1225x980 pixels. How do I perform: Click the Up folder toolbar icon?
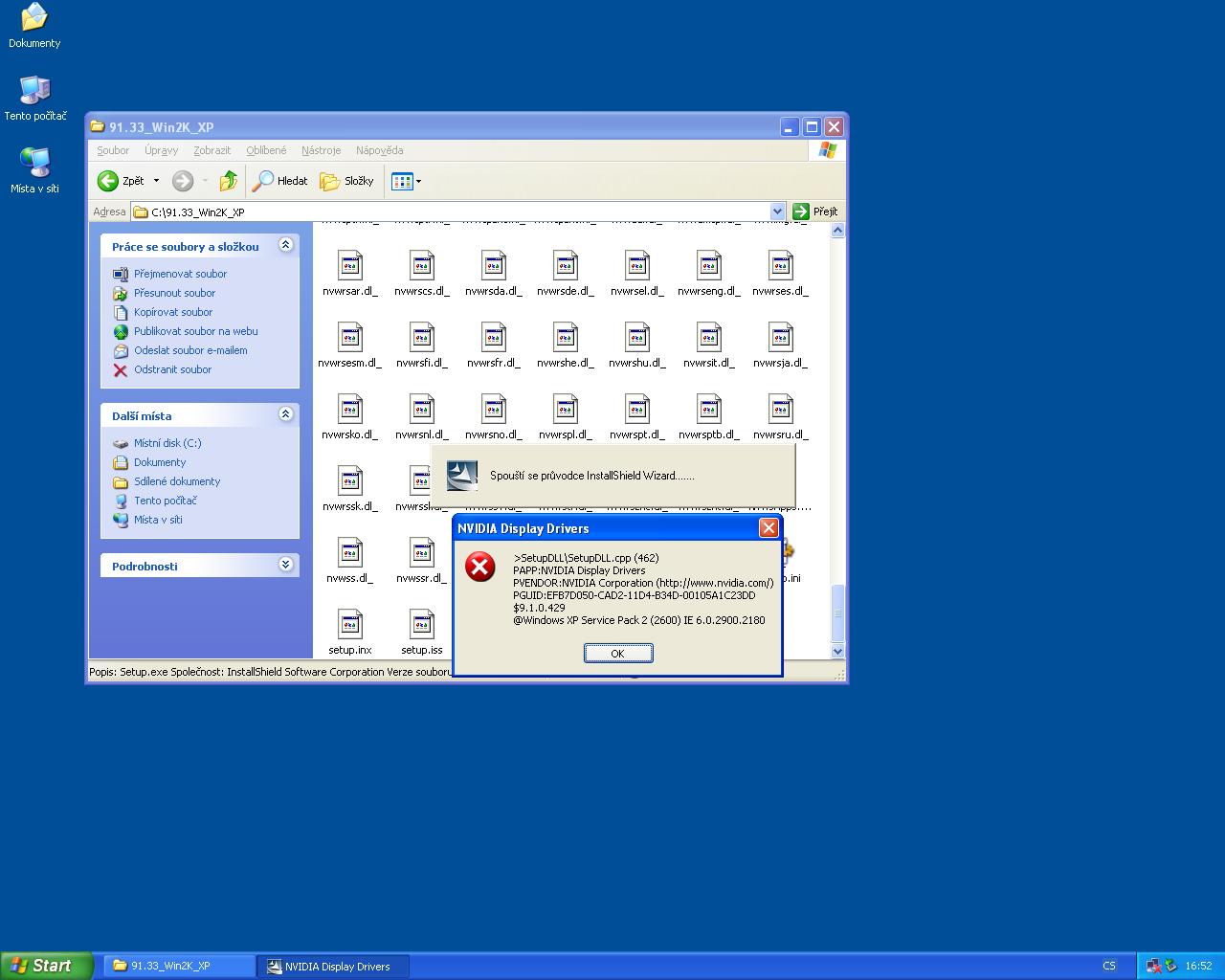(228, 181)
